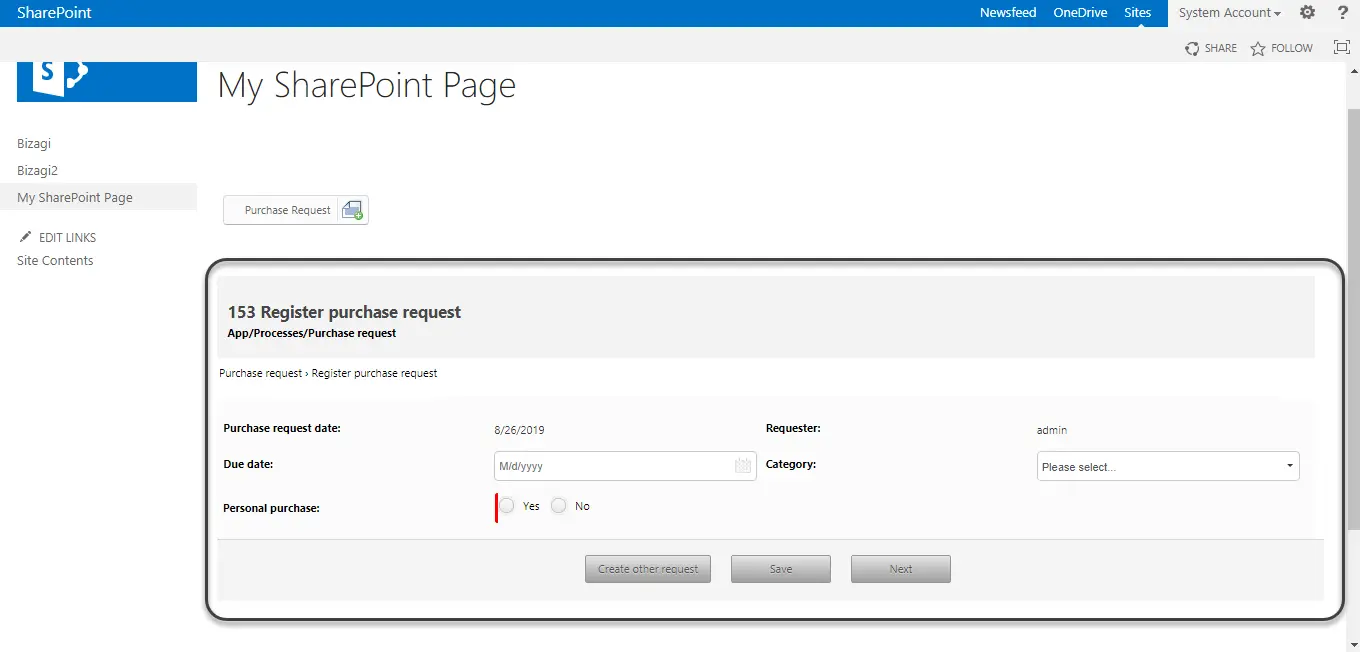Open OneDrive from top bar

(1080, 13)
